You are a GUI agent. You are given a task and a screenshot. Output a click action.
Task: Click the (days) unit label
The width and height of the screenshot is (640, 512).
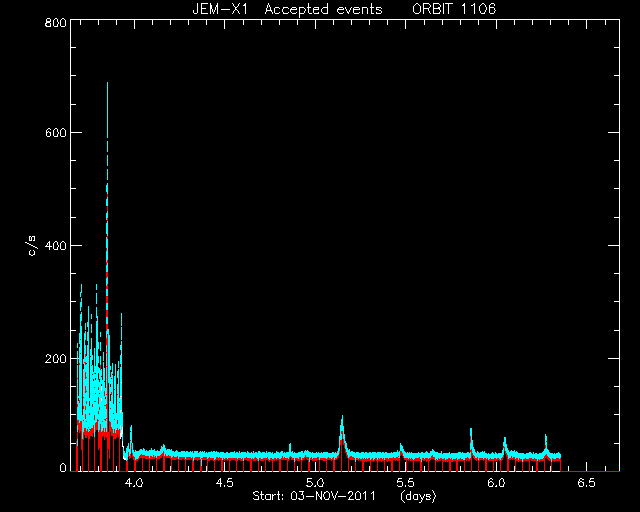coord(418,496)
